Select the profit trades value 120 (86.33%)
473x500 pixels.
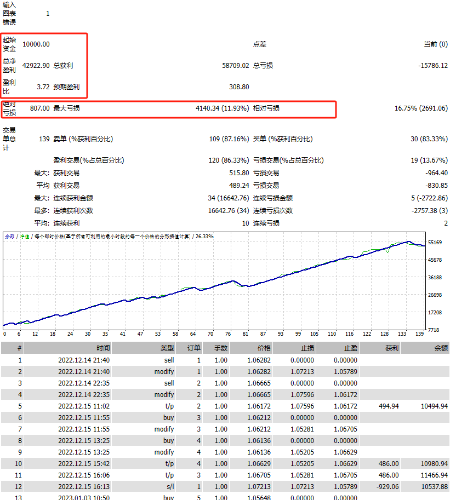[x=229, y=160]
